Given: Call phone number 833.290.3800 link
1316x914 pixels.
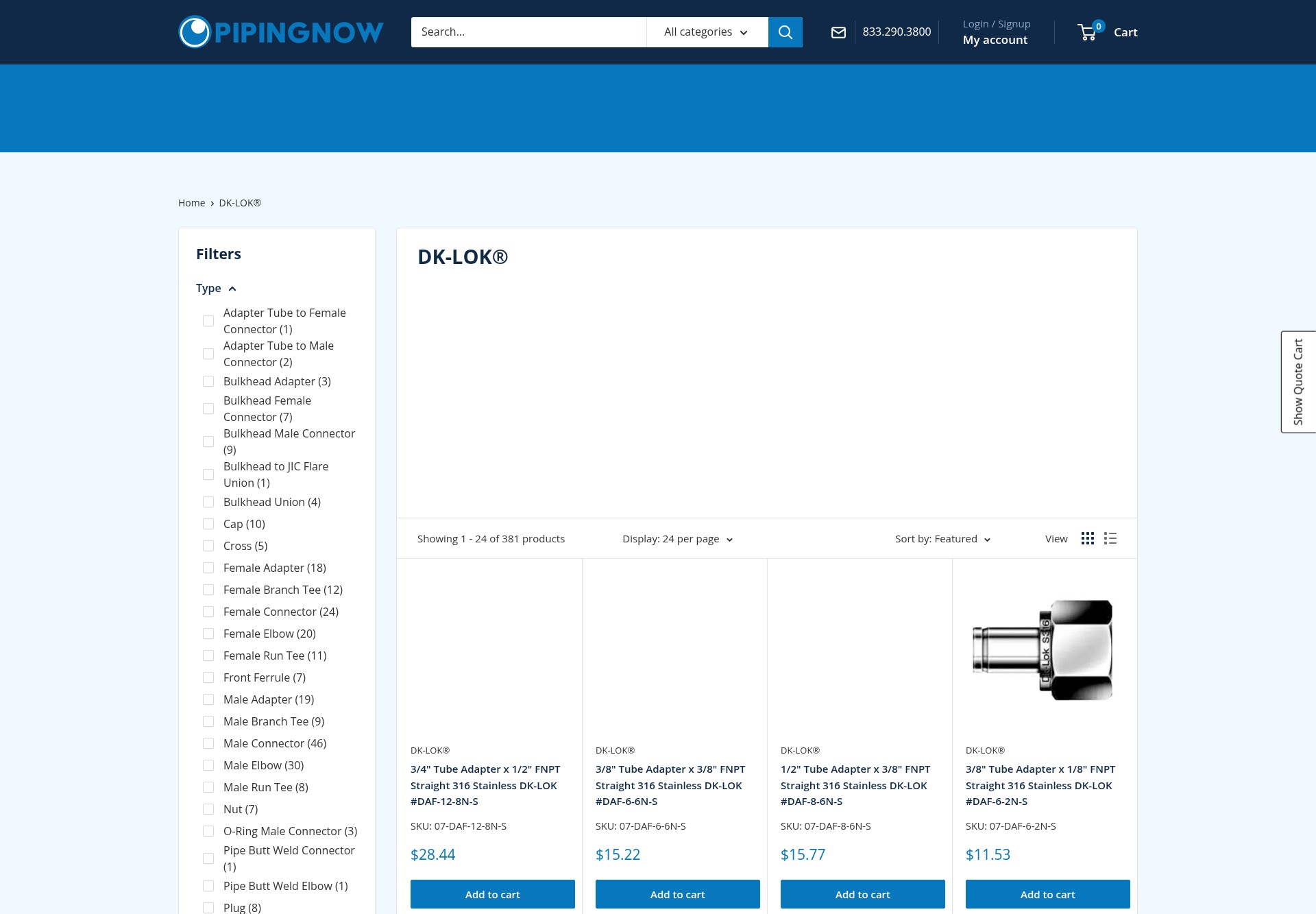Looking at the screenshot, I should pyautogui.click(x=897, y=32).
